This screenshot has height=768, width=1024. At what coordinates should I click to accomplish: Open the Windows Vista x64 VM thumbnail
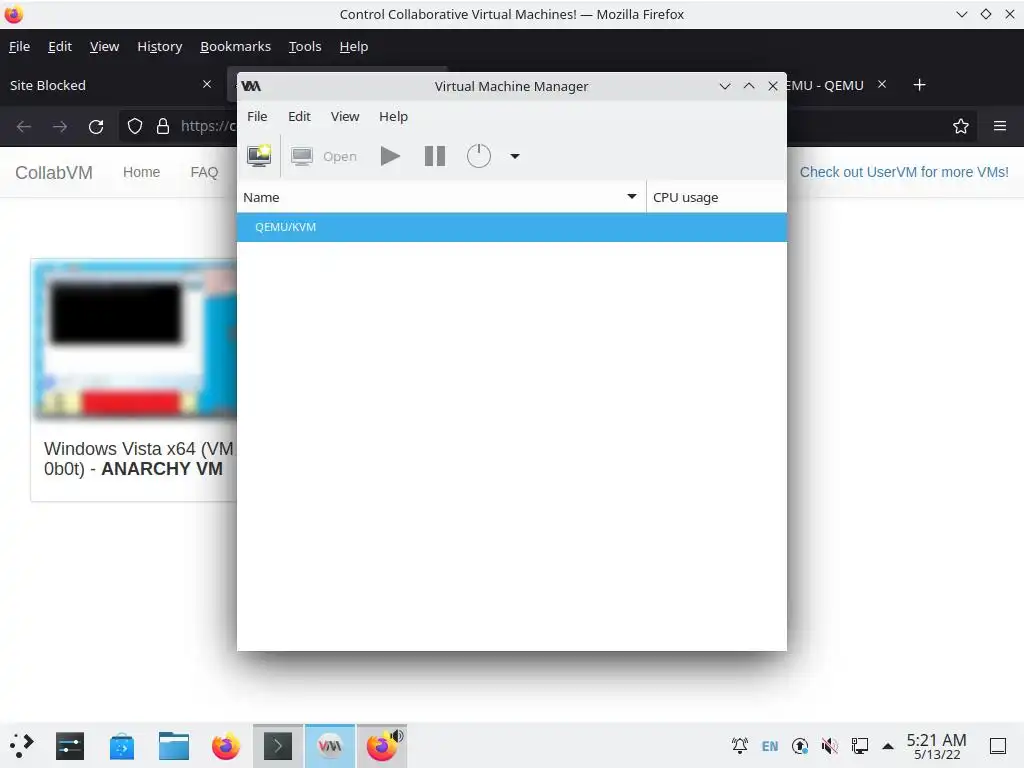[x=135, y=340]
